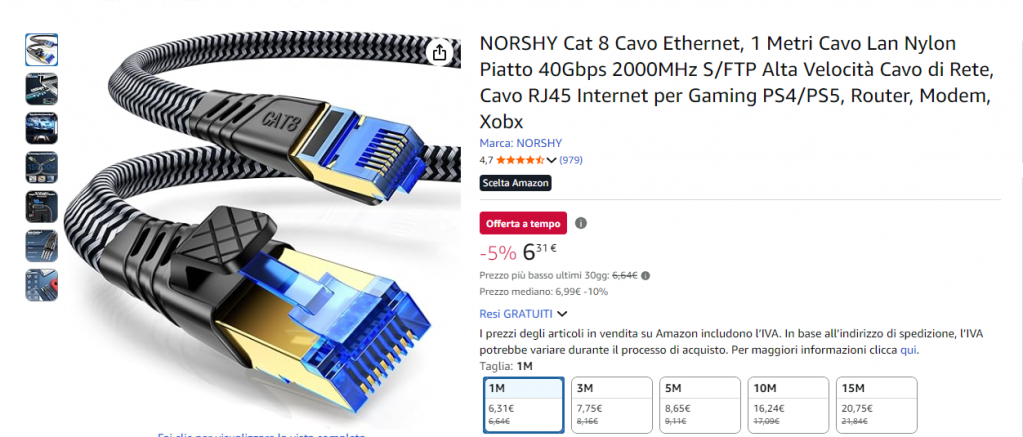Select the third product thumbnail with racing car
This screenshot has height=437, width=1023.
tap(41, 128)
